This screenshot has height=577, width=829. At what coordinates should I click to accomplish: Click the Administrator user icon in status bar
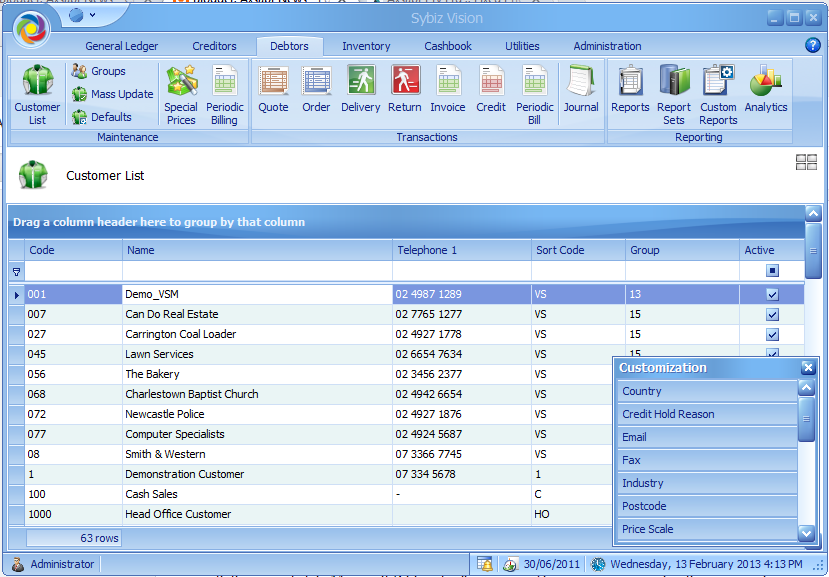pos(17,564)
